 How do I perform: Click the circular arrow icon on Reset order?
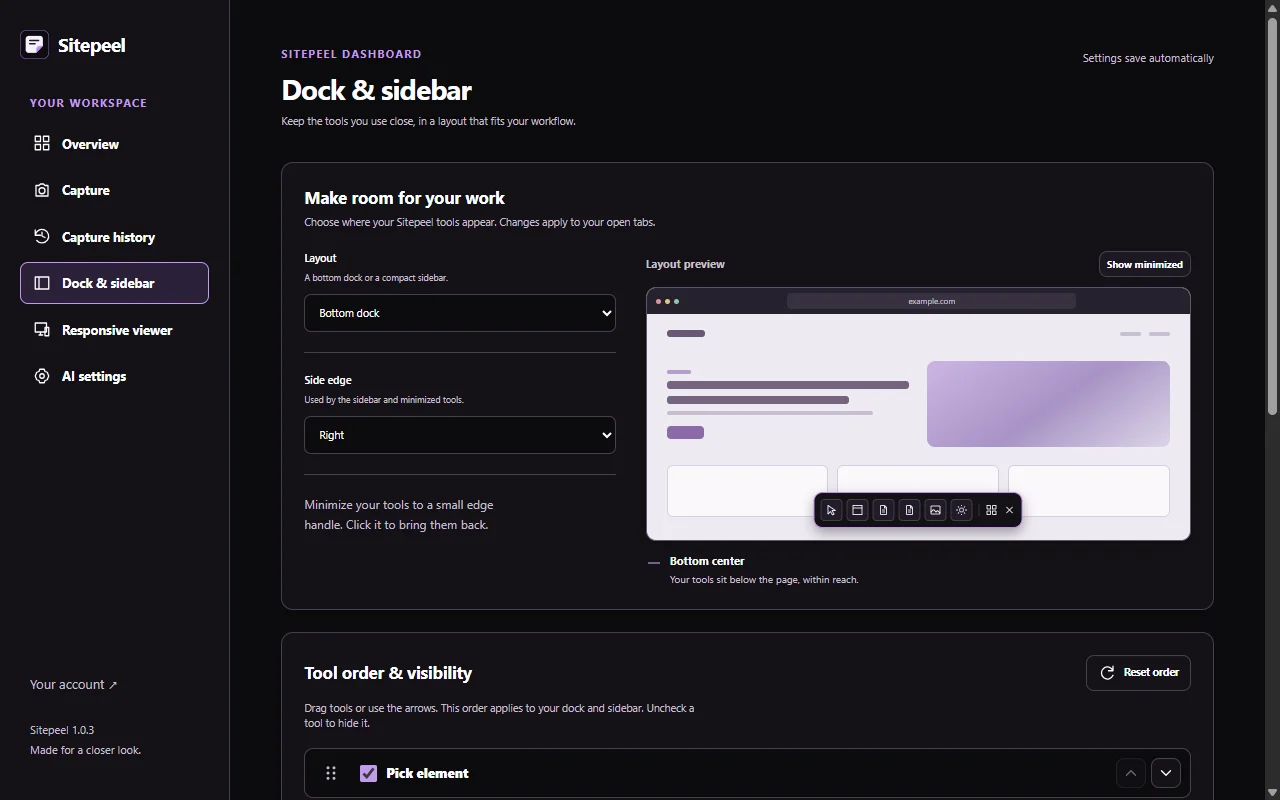pyautogui.click(x=1107, y=673)
